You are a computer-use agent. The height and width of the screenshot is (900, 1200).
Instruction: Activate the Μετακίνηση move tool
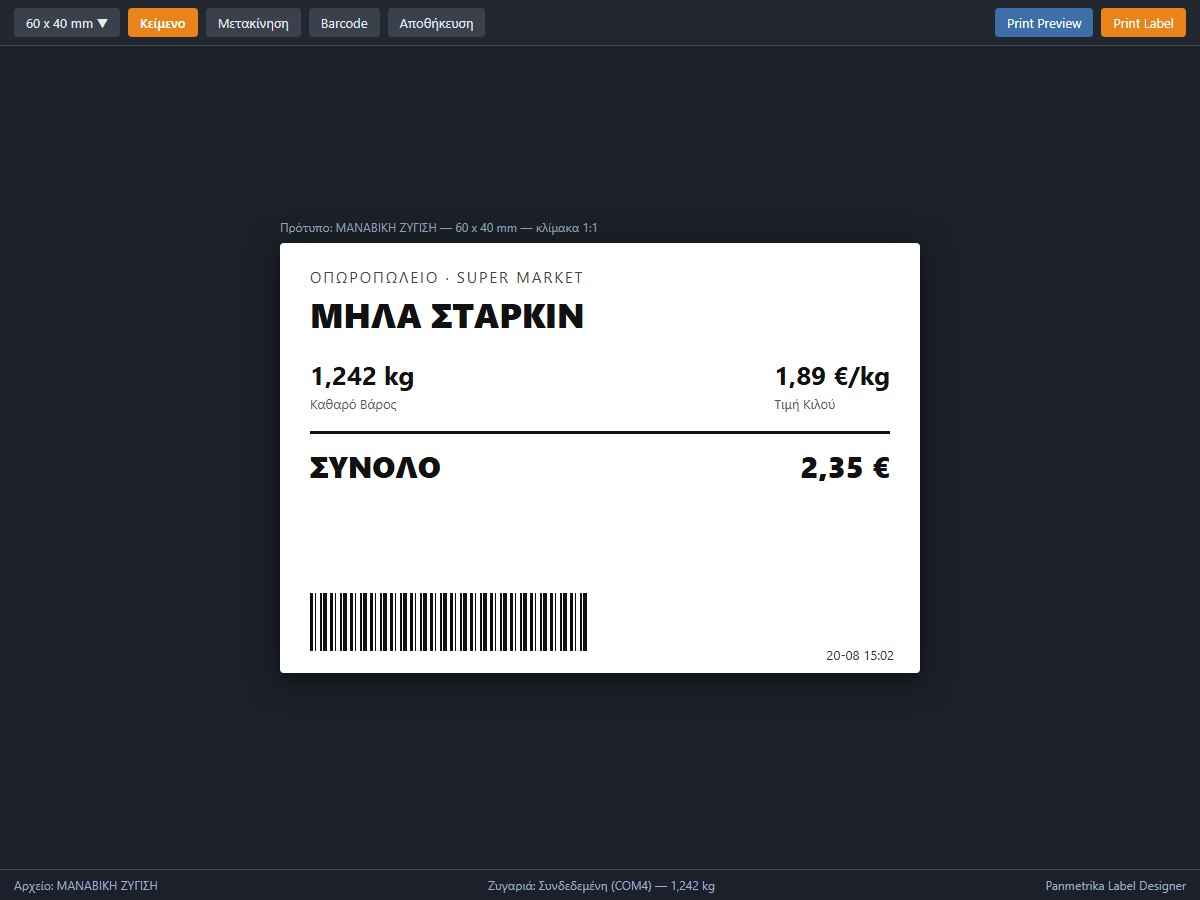(253, 23)
